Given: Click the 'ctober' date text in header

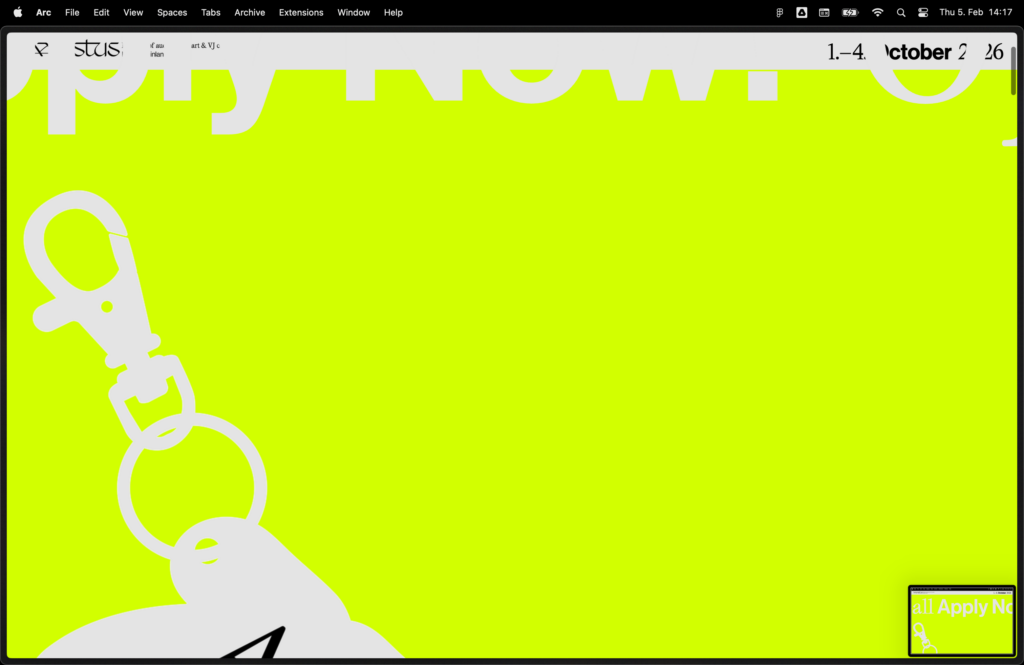Looking at the screenshot, I should [x=918, y=52].
